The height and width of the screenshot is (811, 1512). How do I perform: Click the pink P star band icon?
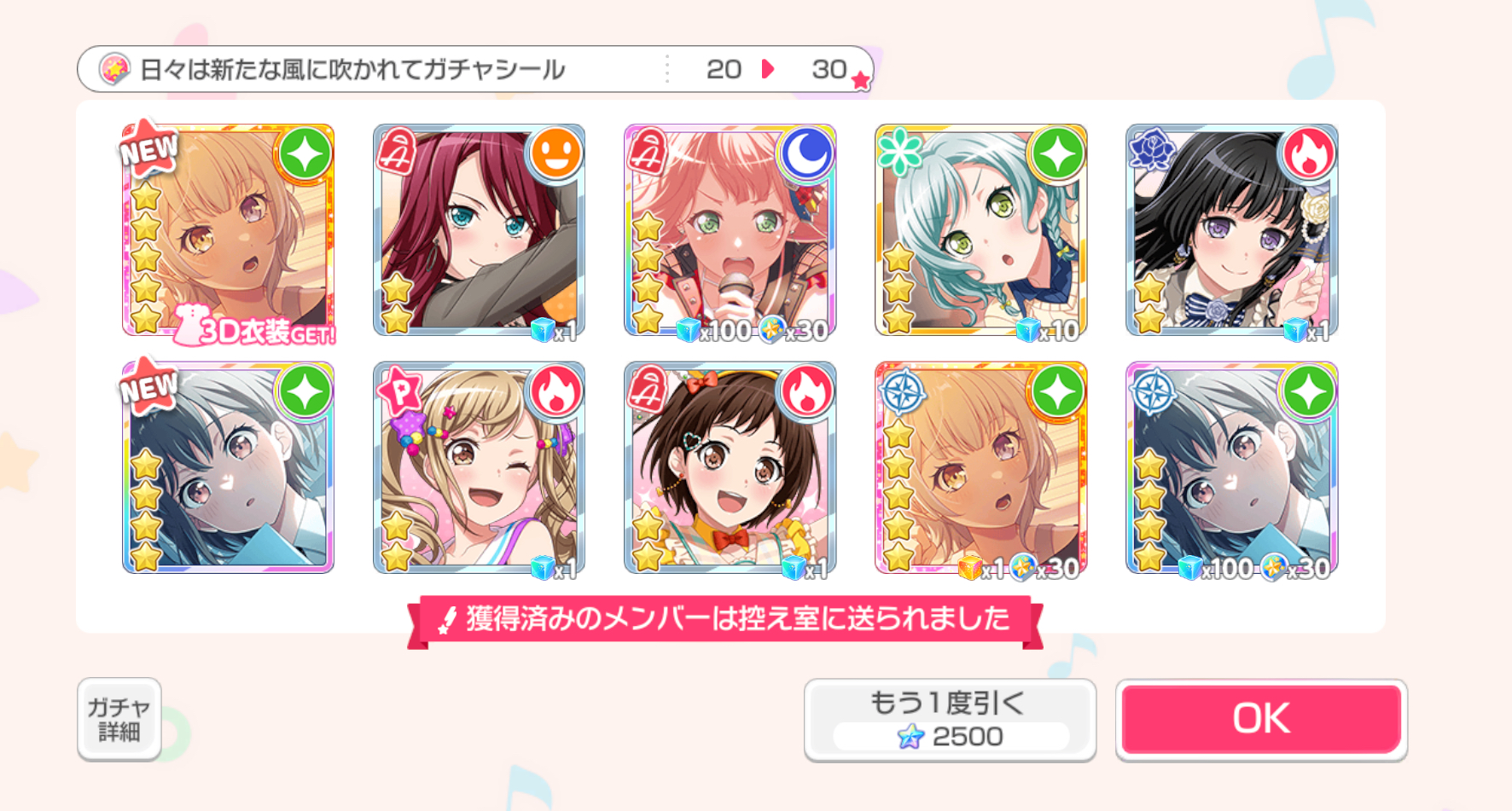400,390
